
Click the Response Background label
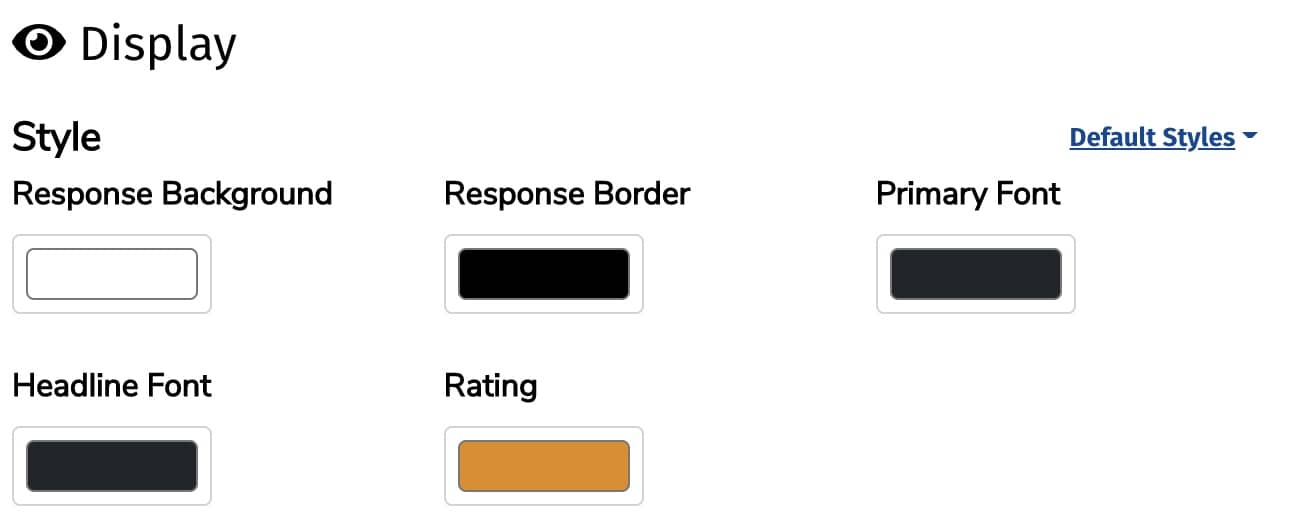(172, 193)
